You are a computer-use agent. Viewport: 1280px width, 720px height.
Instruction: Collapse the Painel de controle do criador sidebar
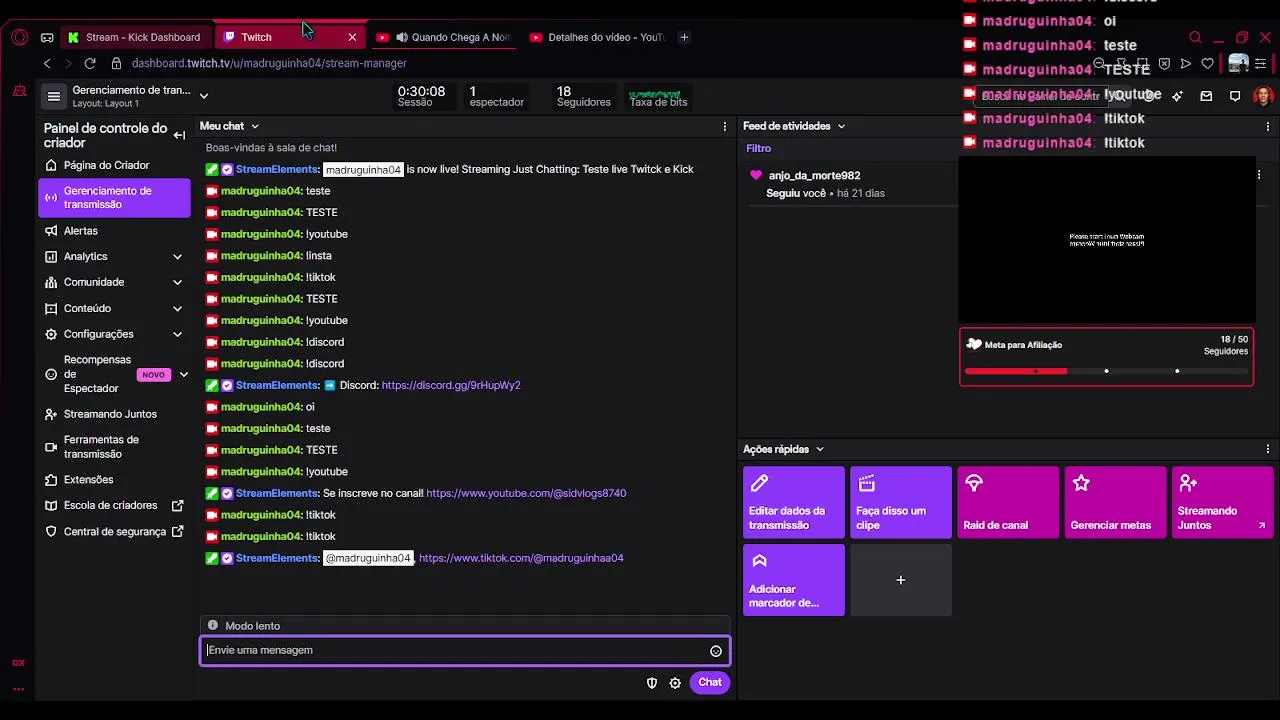[x=179, y=135]
